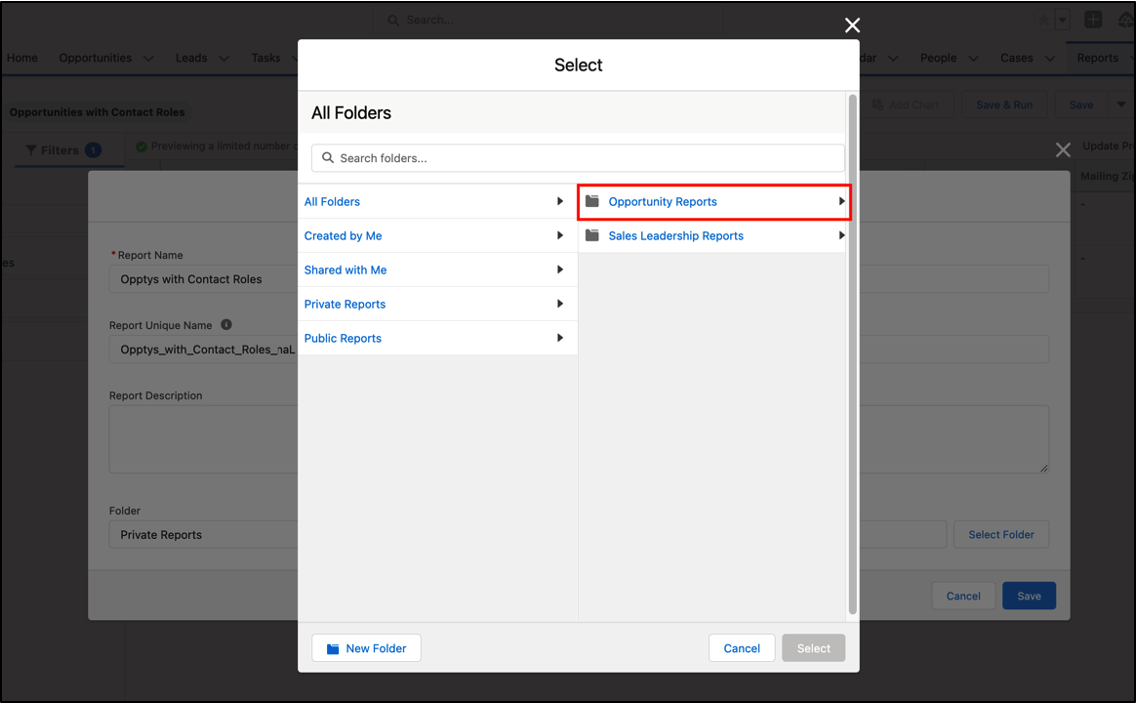The image size is (1139, 705).
Task: Open the Shared with Me category
Action: (x=345, y=270)
